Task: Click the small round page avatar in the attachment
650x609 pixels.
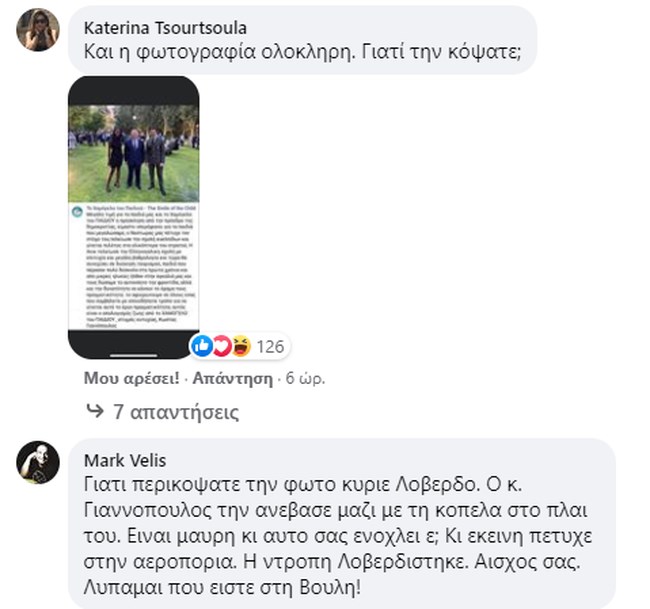Action: tap(77, 212)
